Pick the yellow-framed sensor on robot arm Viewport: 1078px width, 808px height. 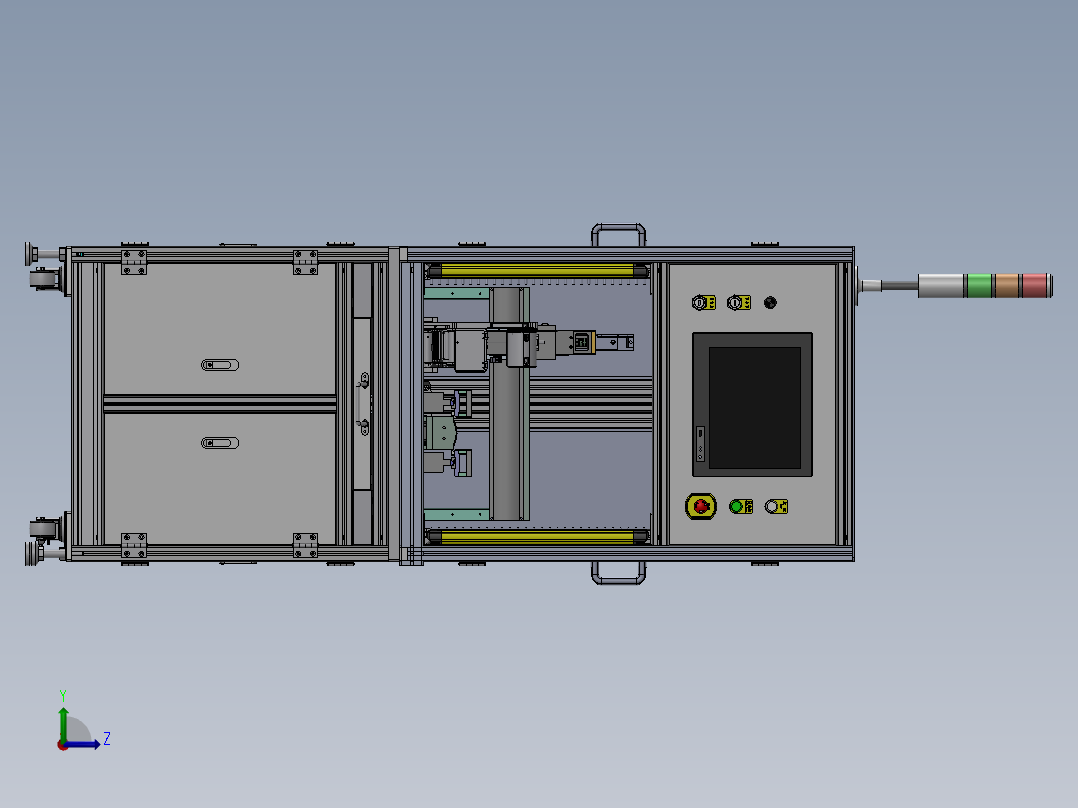pyautogui.click(x=583, y=342)
